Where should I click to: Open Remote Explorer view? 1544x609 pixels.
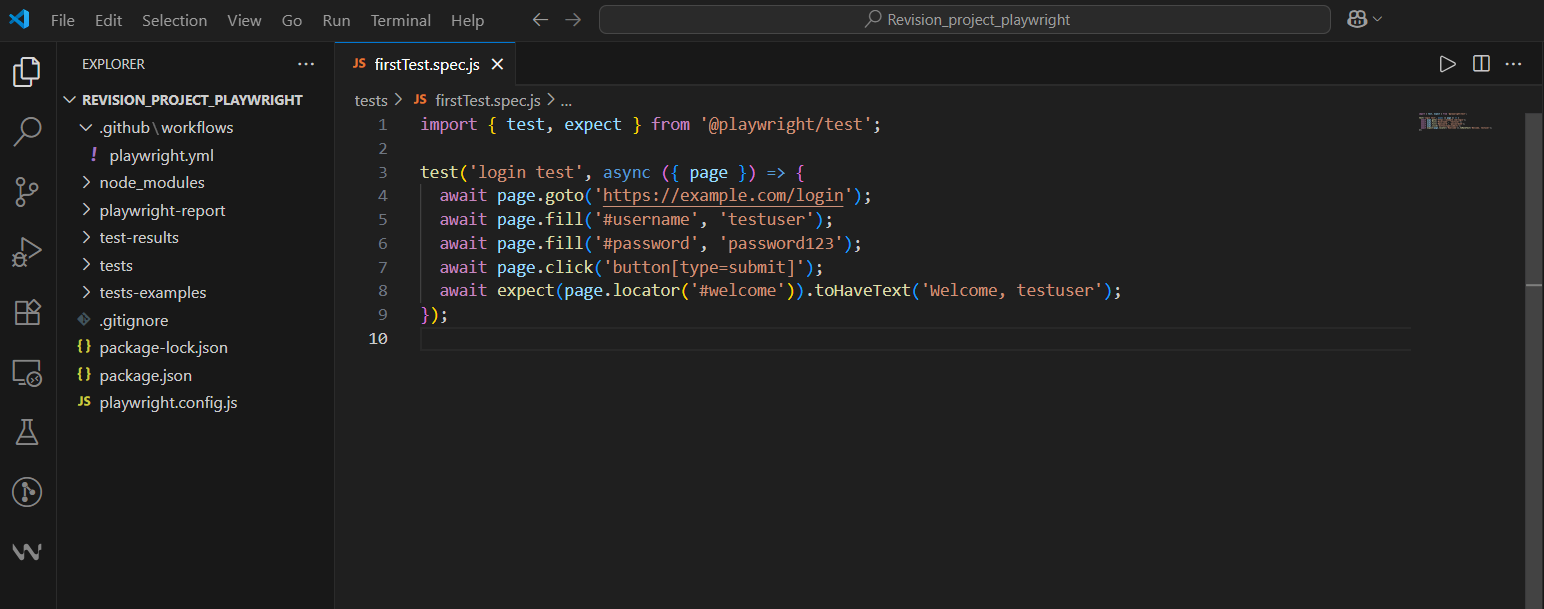click(x=27, y=373)
